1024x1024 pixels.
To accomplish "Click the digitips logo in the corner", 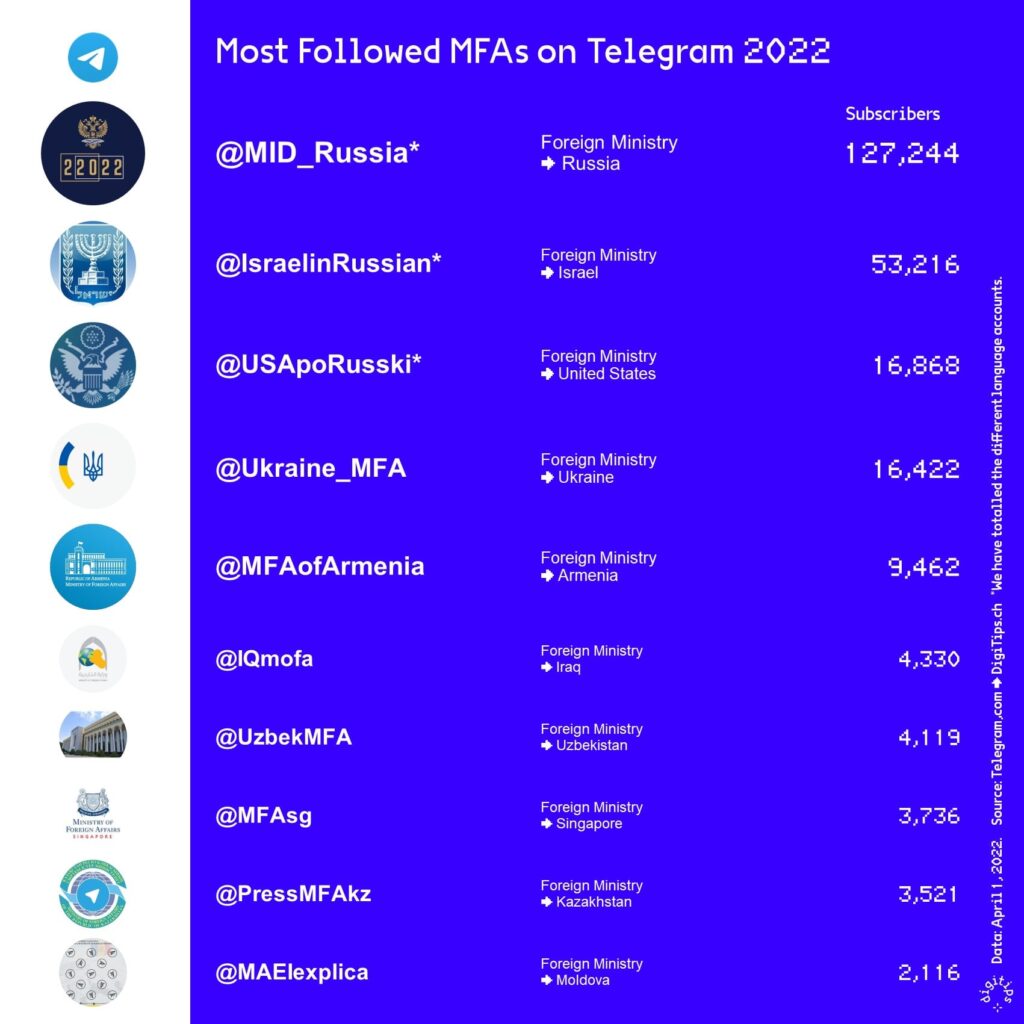I will 996,993.
